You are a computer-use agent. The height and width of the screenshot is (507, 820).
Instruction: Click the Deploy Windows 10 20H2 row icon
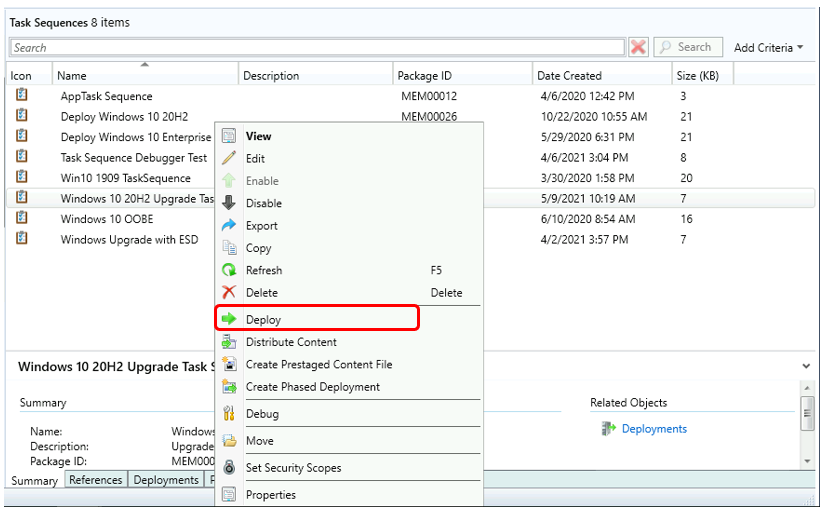[21, 115]
